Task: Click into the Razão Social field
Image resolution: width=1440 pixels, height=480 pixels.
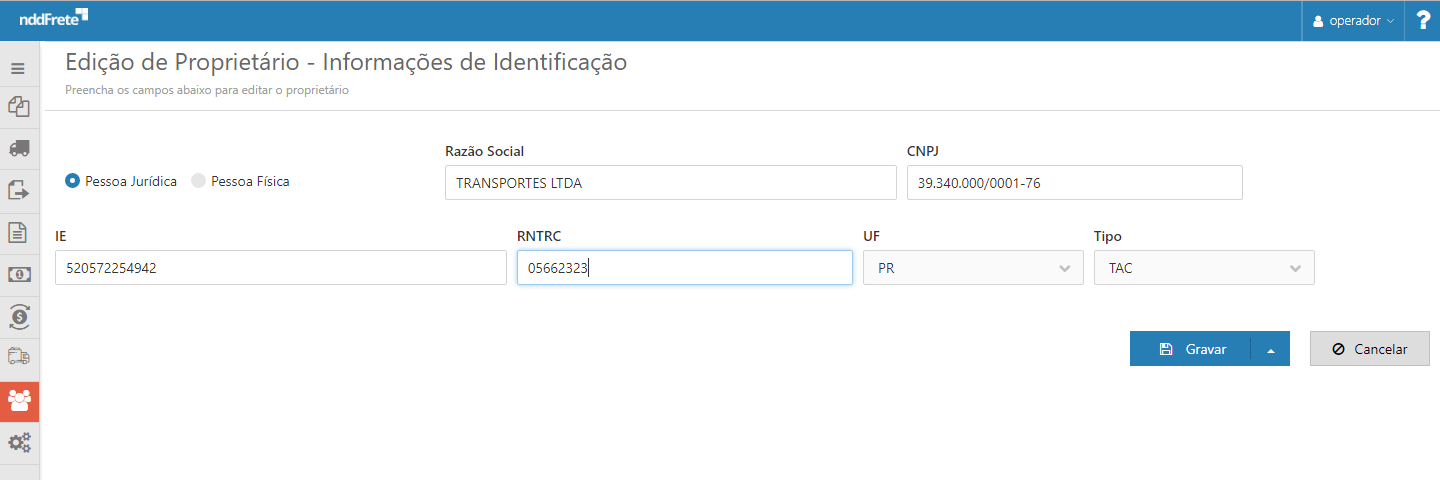Action: [x=670, y=183]
